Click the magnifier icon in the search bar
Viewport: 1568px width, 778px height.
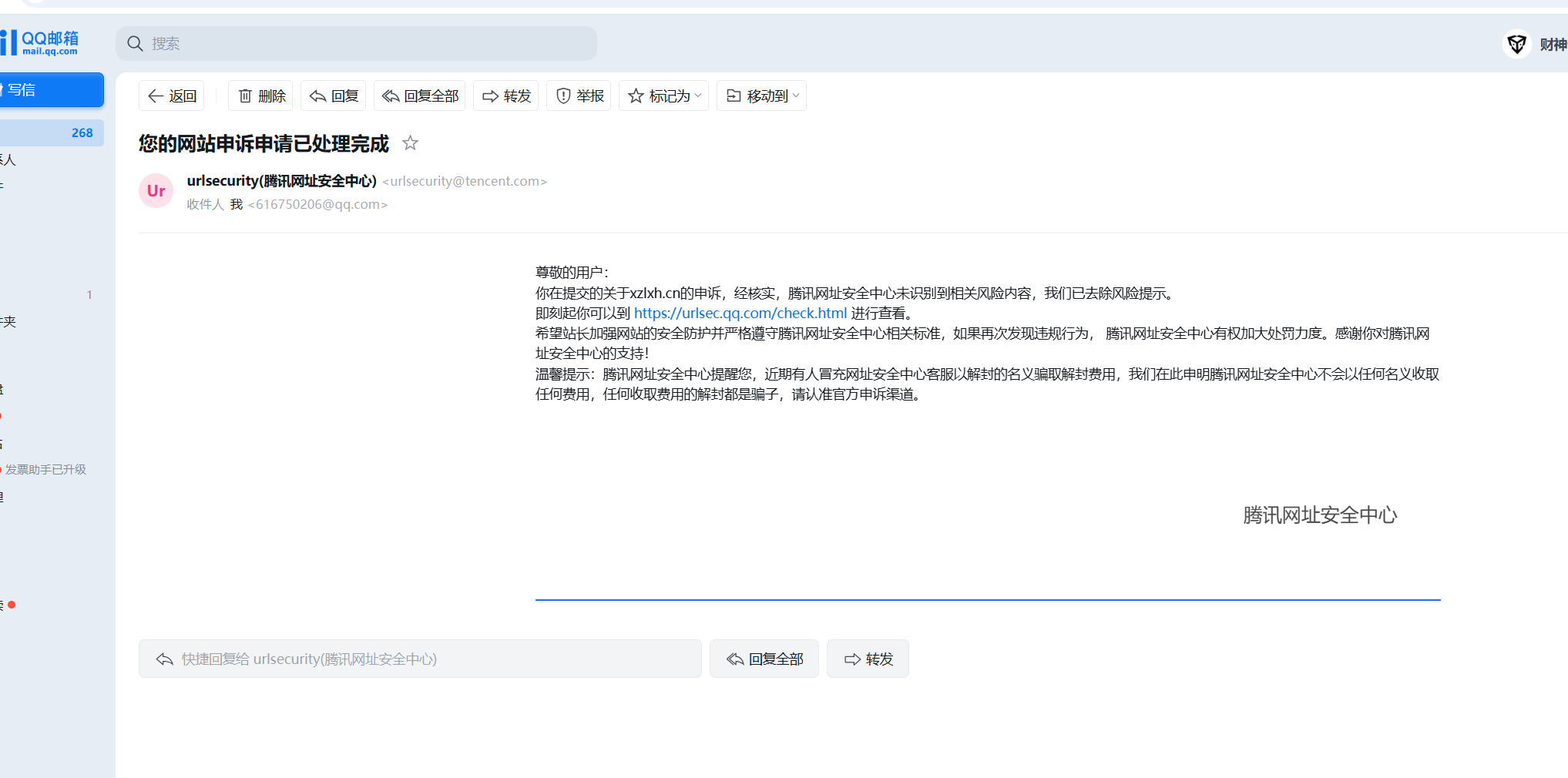point(135,44)
